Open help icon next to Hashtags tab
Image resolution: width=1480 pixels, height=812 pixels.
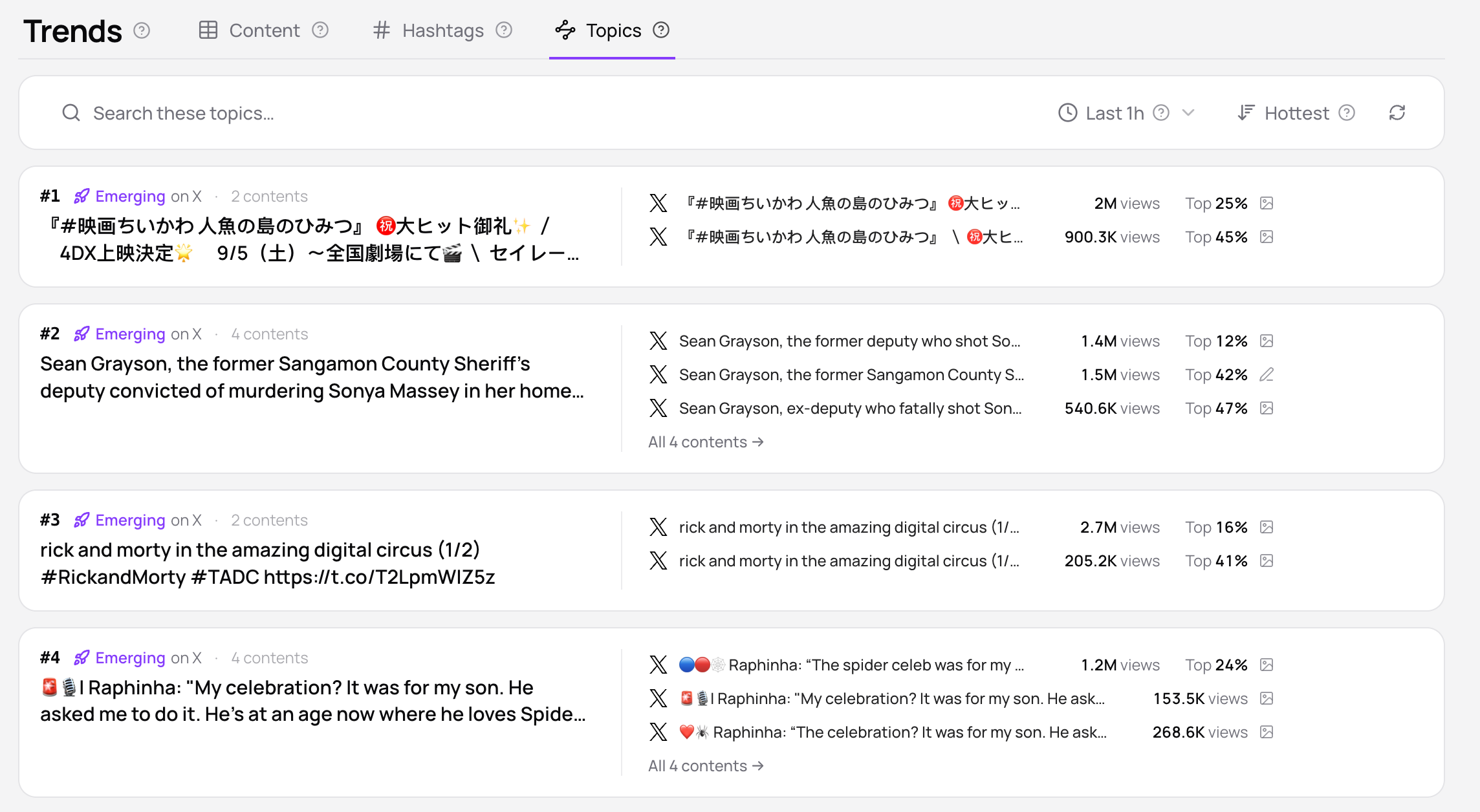[504, 30]
